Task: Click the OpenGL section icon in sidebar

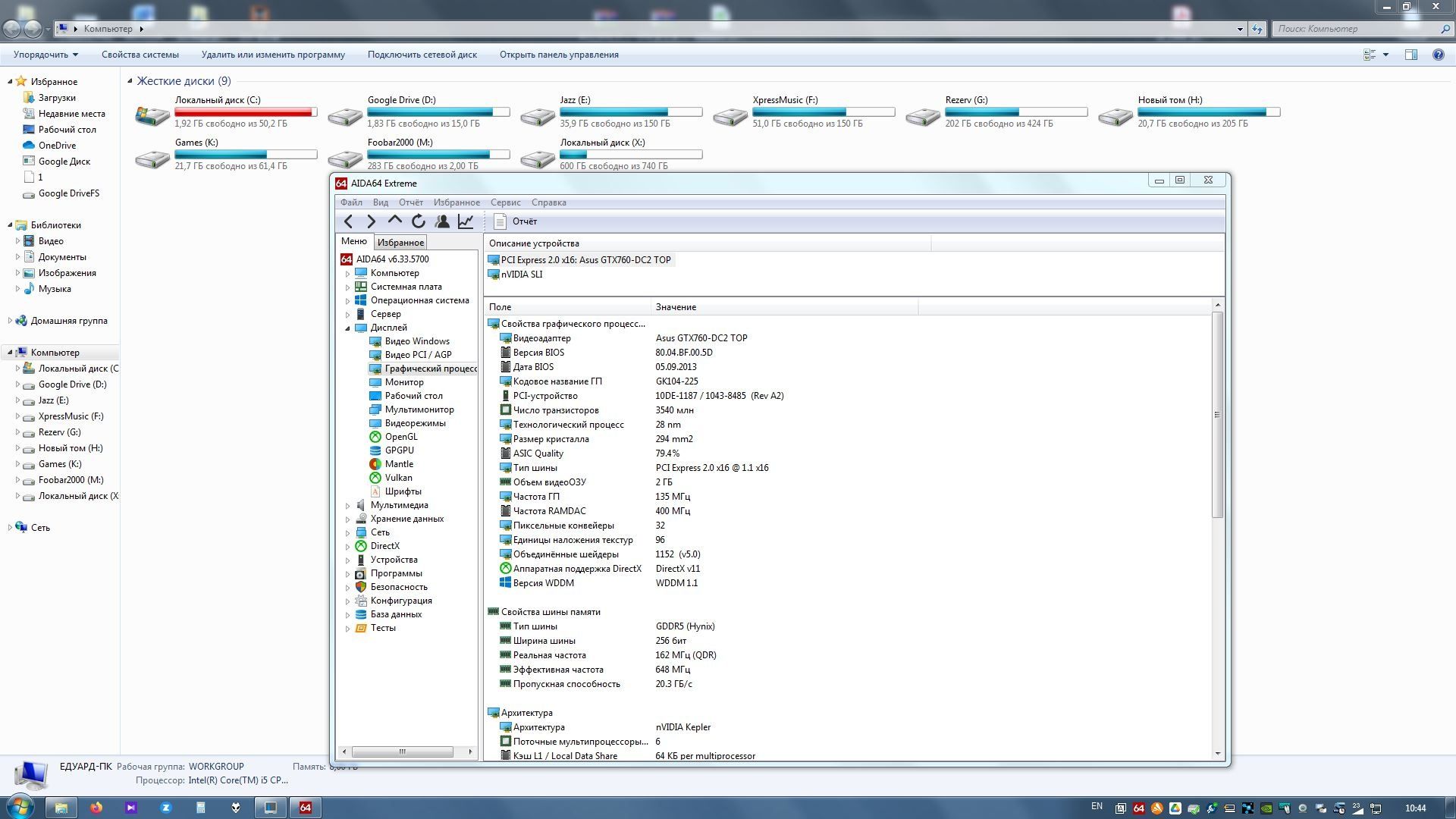Action: (x=377, y=436)
